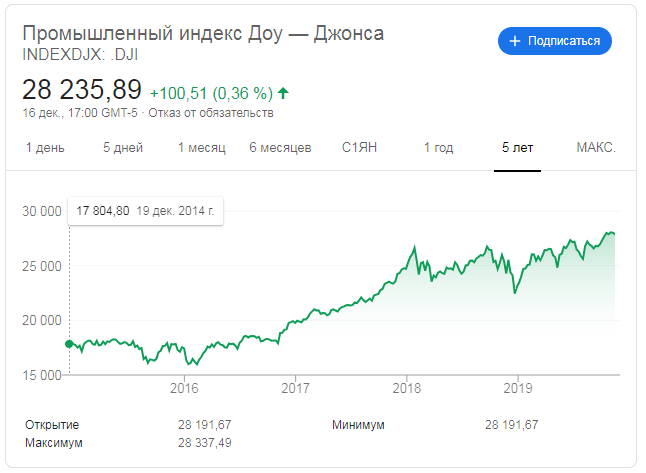Click the chart tooltip showing 17 804,80

145,211
